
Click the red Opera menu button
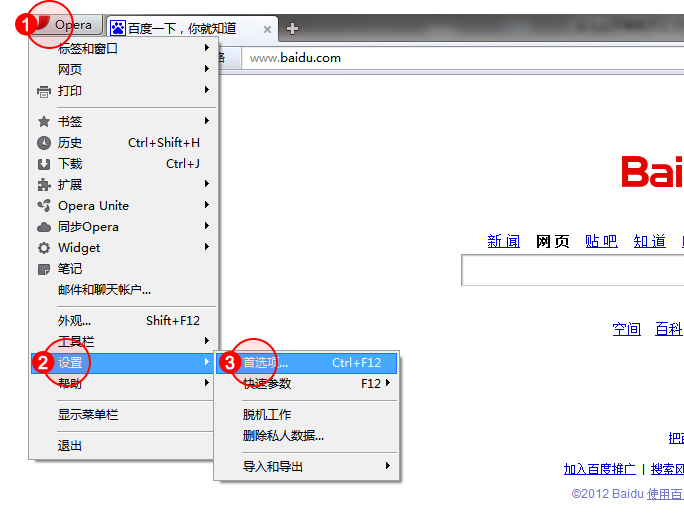[x=65, y=25]
